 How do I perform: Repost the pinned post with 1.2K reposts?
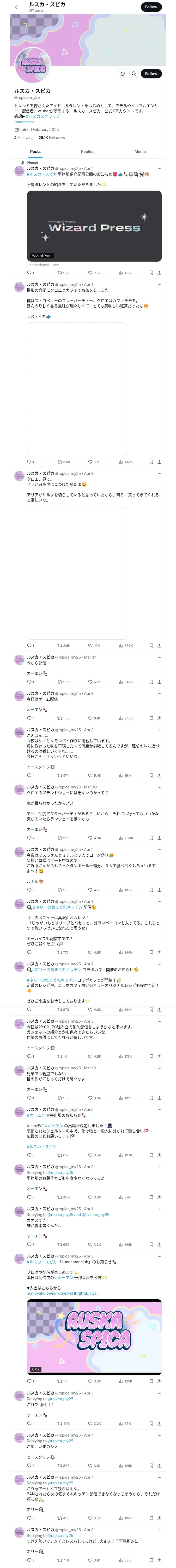[64, 273]
